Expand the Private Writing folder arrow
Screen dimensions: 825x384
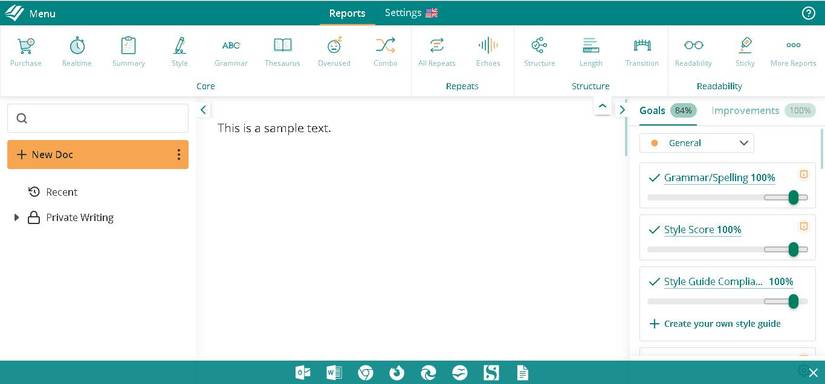pyautogui.click(x=16, y=217)
